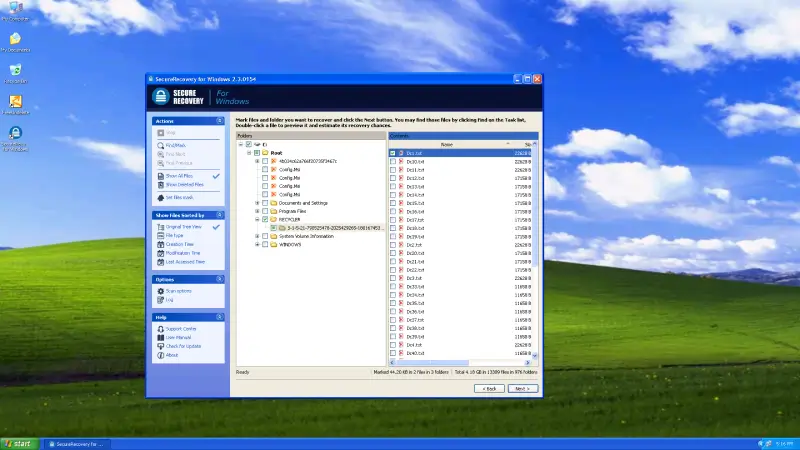Click the Find Next icon
Viewport: 800px width, 450px height.
(161, 154)
